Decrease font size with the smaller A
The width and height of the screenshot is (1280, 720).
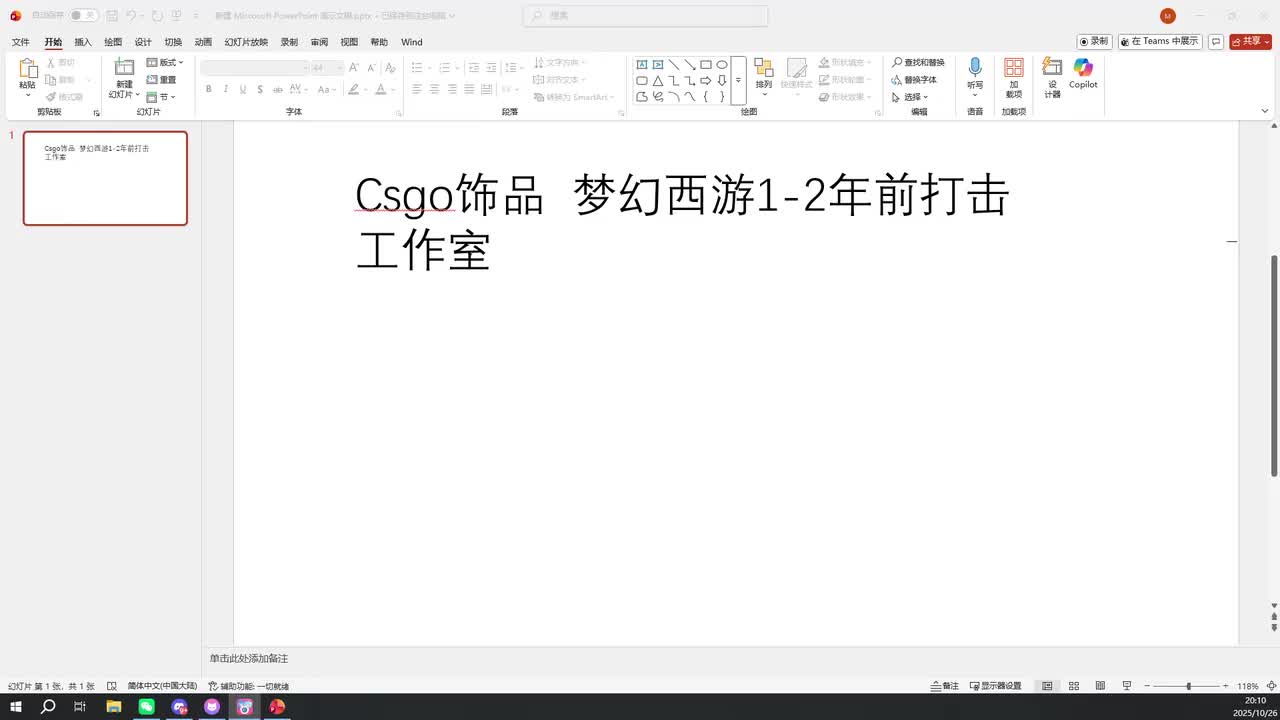369,68
